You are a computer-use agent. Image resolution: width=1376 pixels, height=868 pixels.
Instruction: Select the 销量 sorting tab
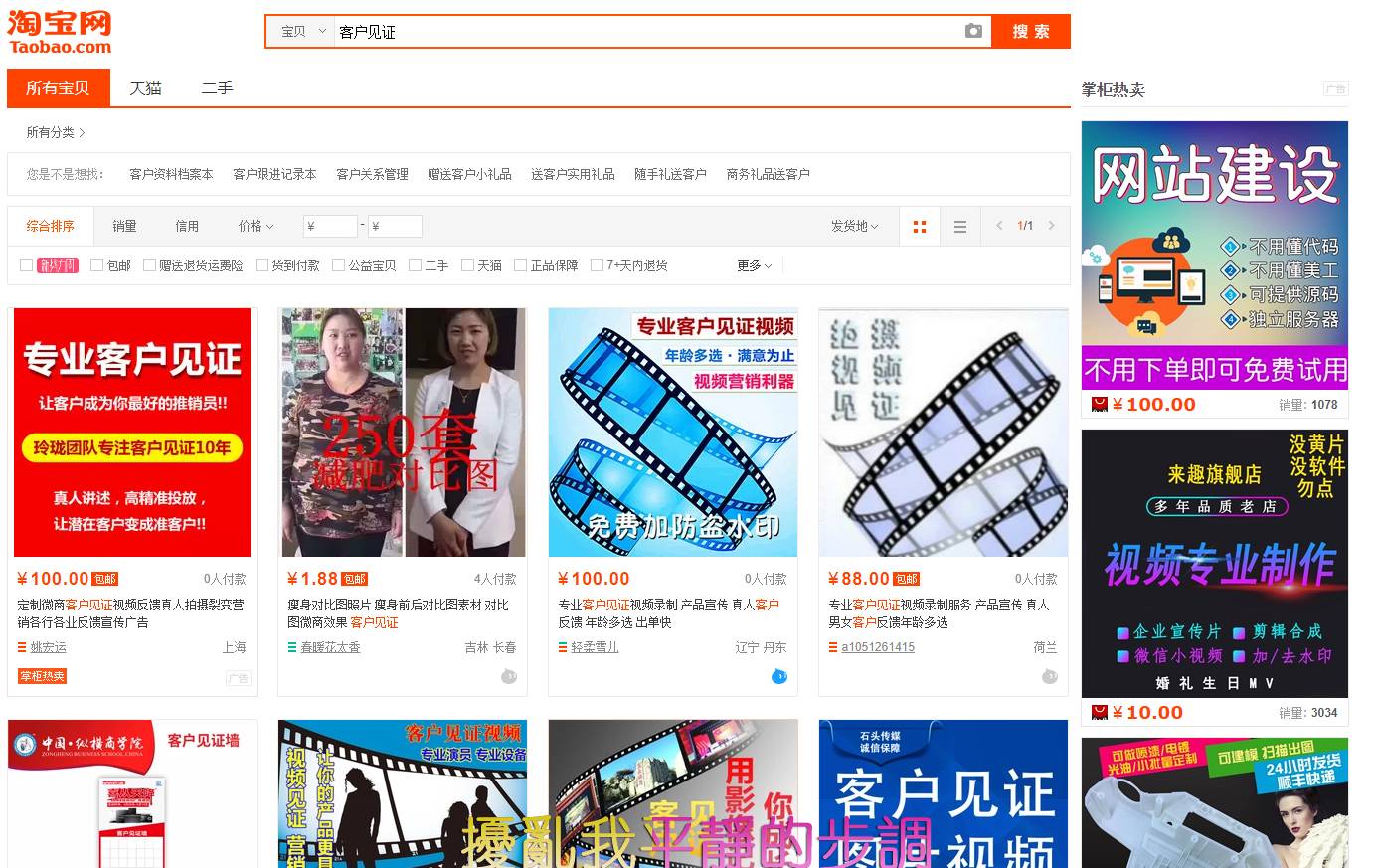pos(124,226)
